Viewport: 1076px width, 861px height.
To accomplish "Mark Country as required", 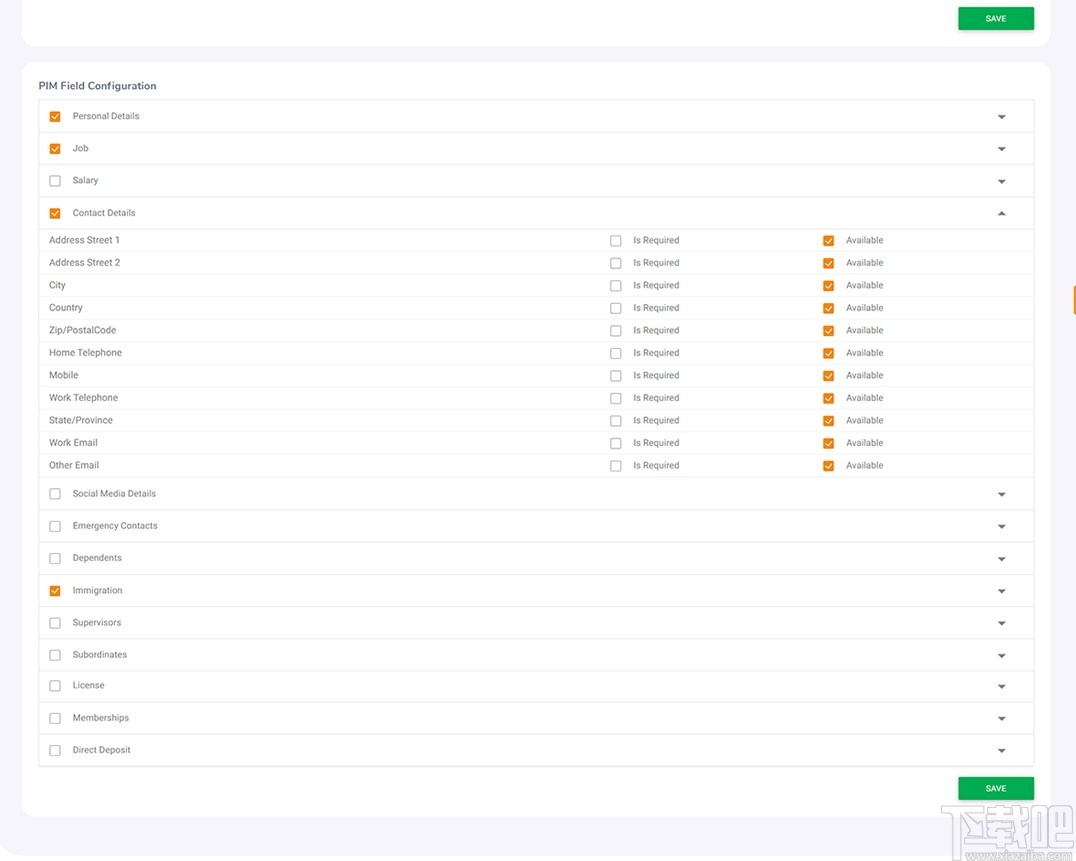I will click(x=616, y=309).
